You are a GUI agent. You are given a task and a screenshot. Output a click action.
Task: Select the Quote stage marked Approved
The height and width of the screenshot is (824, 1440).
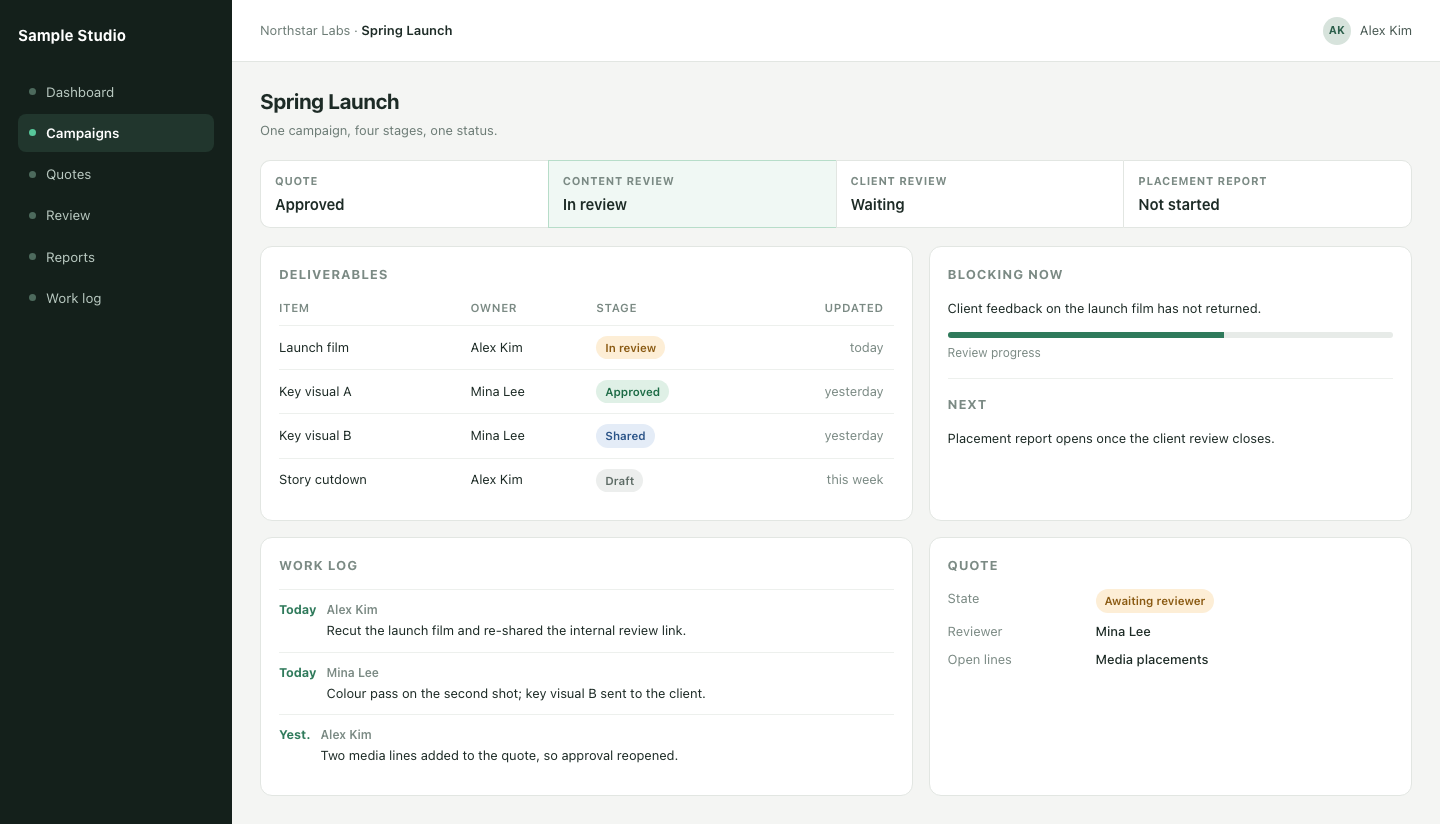405,194
